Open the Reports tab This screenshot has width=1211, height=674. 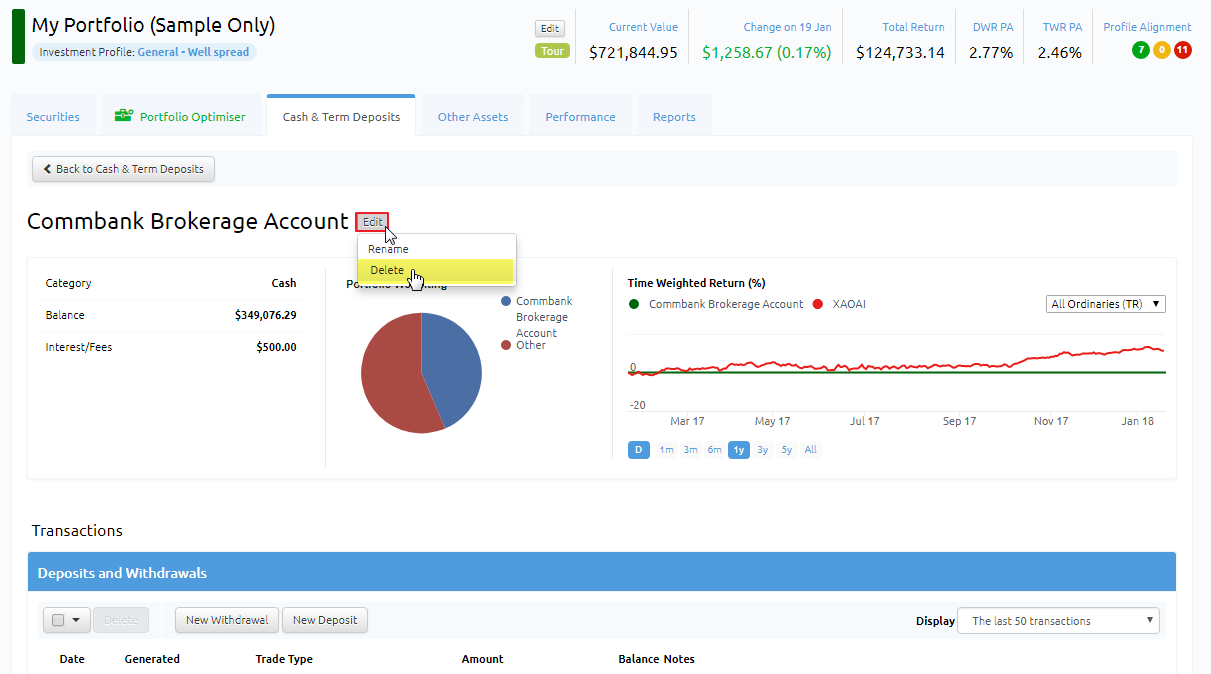pos(674,117)
